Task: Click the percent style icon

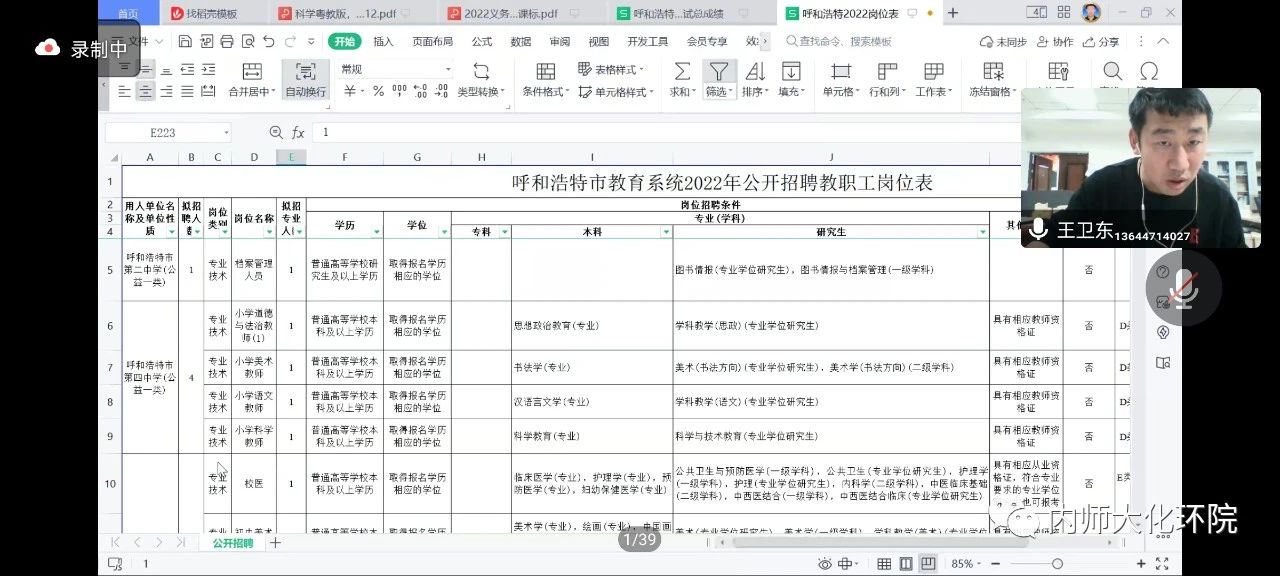Action: pyautogui.click(x=378, y=91)
